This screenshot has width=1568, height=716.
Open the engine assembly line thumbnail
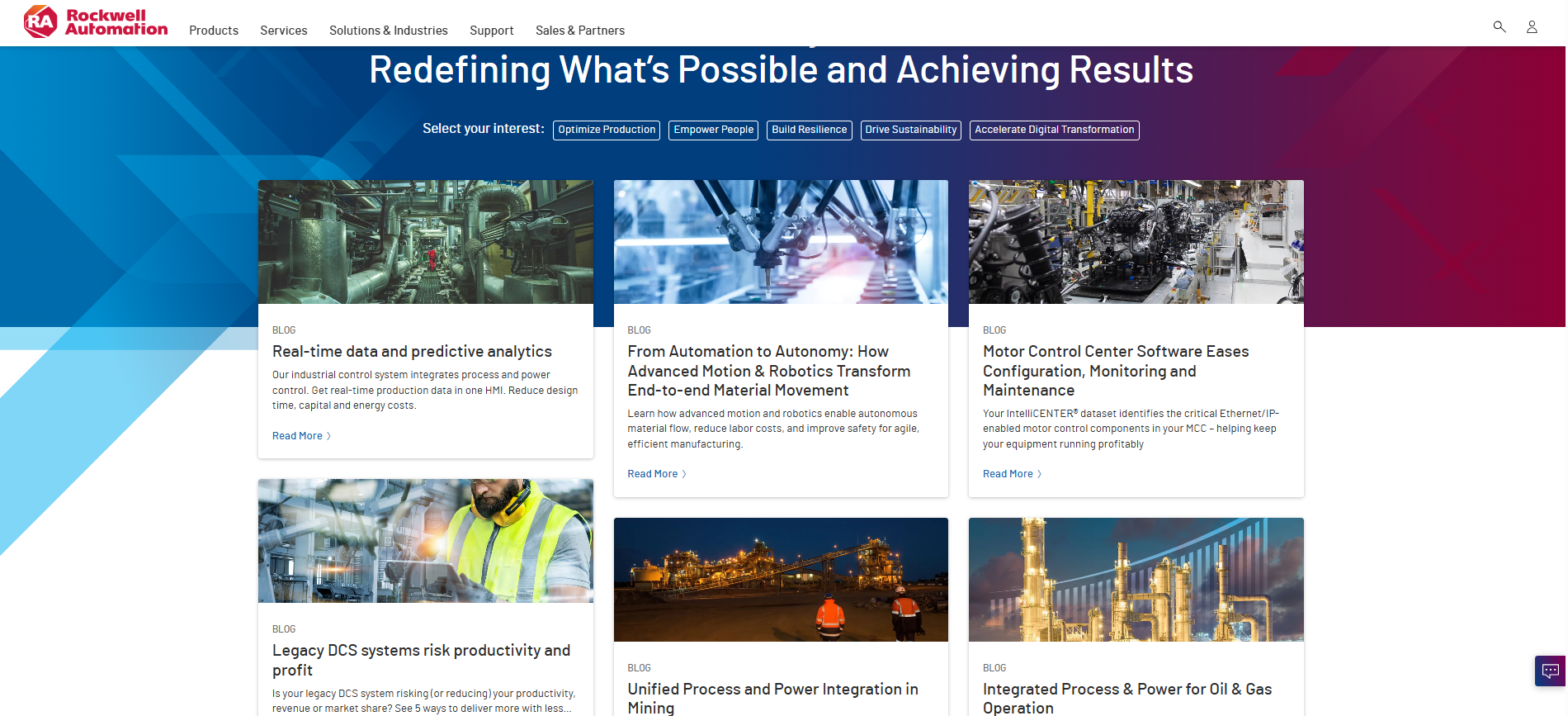[1136, 242]
